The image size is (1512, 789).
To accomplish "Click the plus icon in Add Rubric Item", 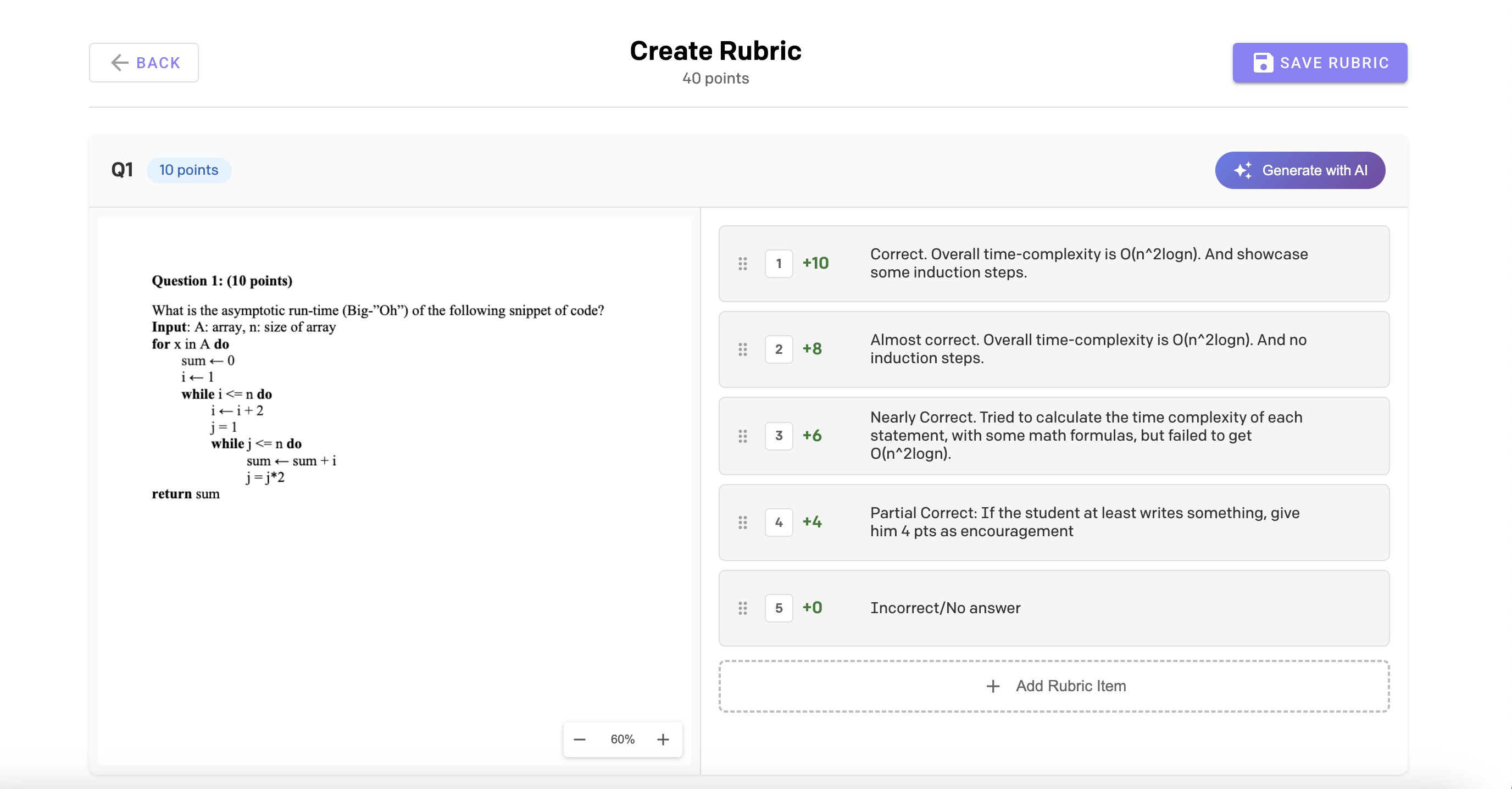I will 993,686.
